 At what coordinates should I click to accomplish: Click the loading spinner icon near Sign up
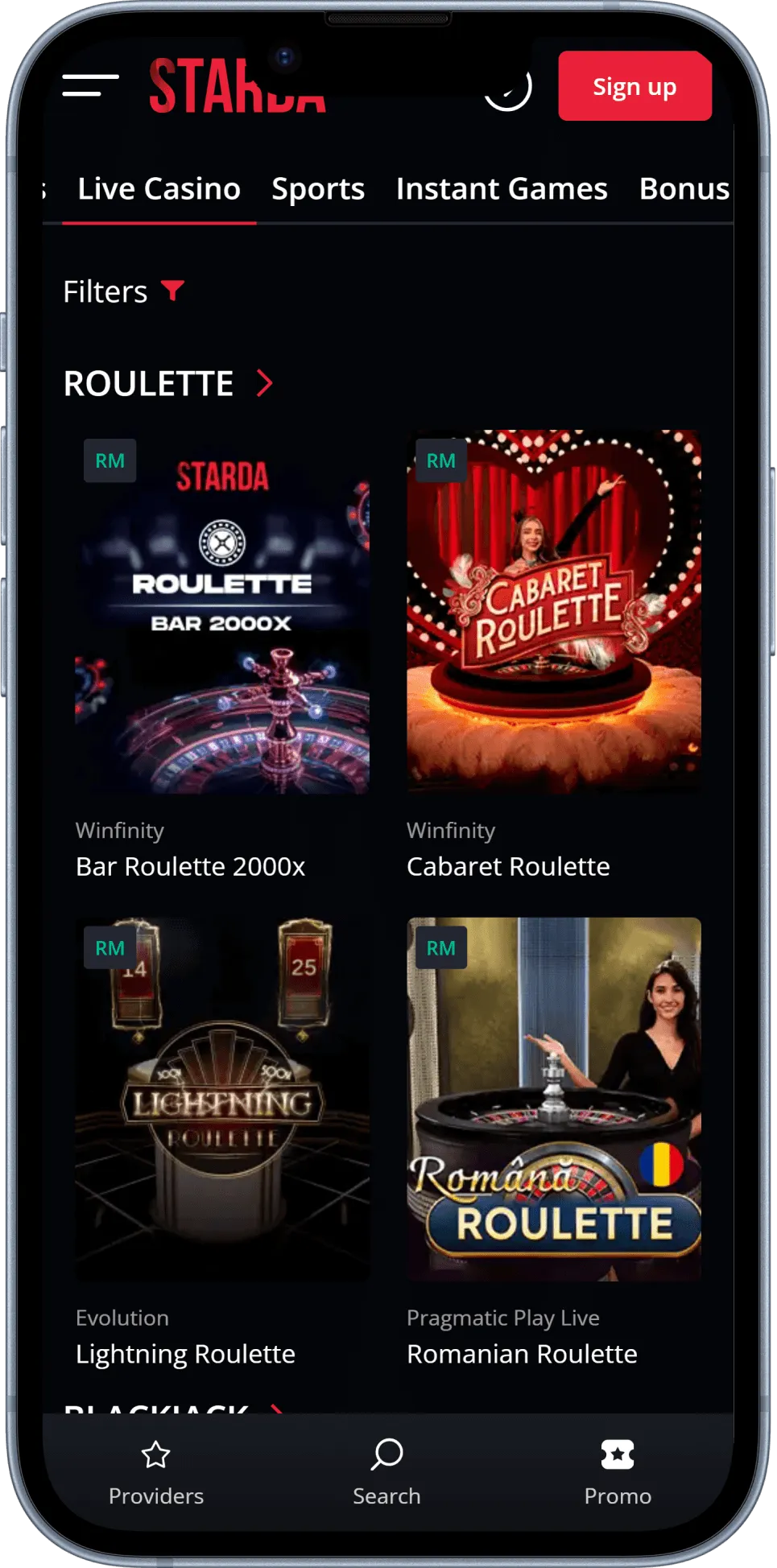click(x=508, y=88)
